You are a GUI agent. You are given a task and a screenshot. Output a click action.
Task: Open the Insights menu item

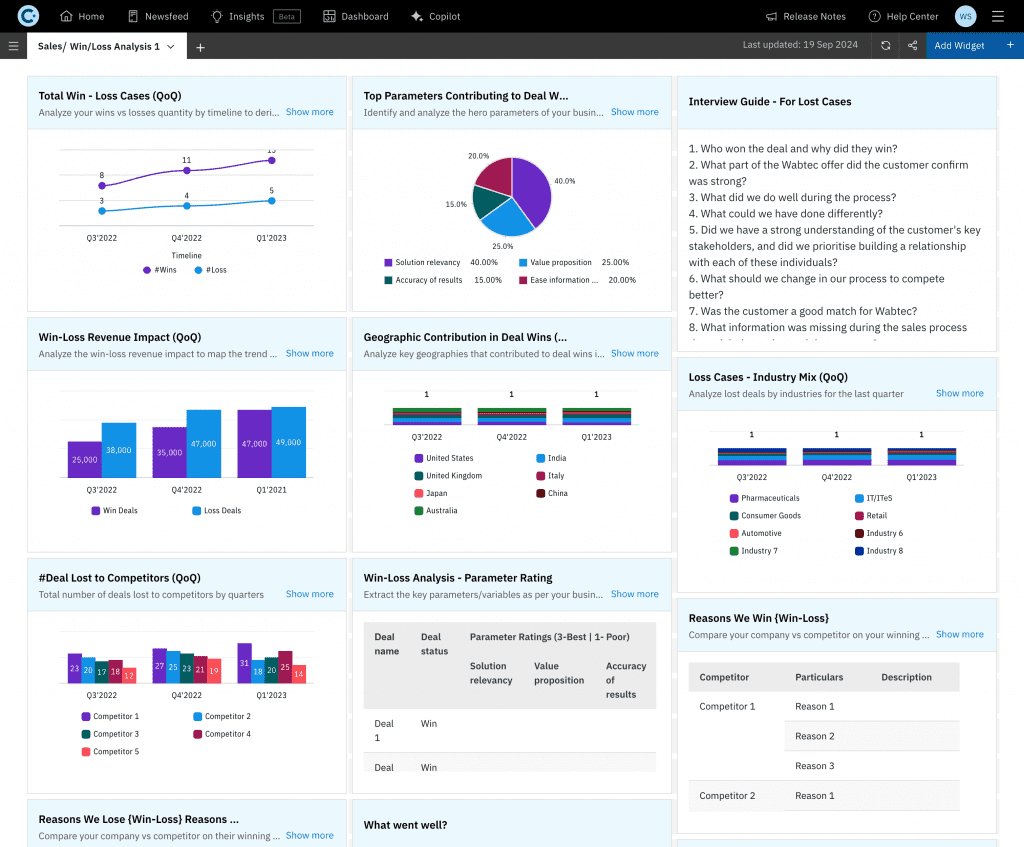coord(237,16)
